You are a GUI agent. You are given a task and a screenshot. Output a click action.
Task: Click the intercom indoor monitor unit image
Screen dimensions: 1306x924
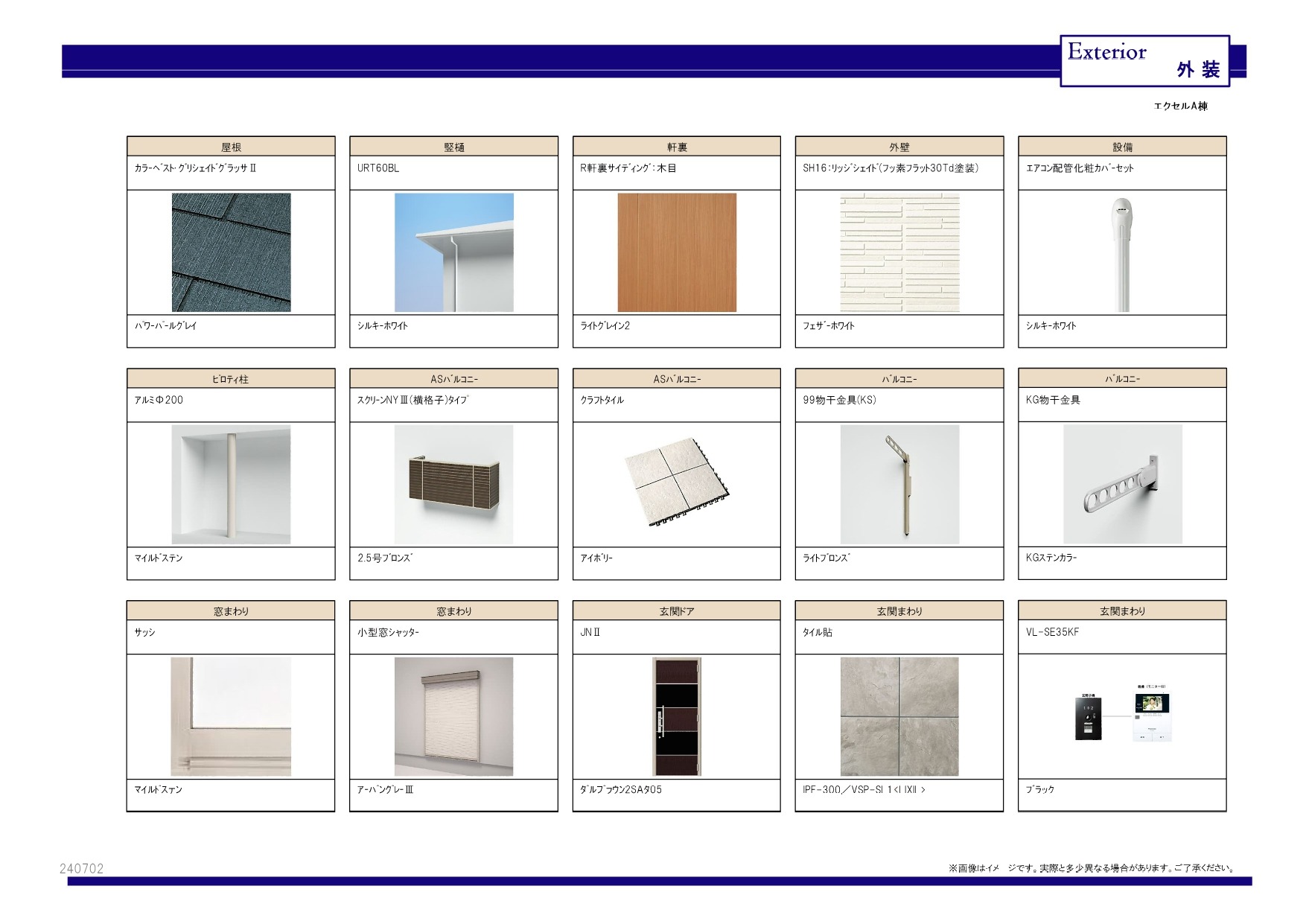[x=1153, y=717]
